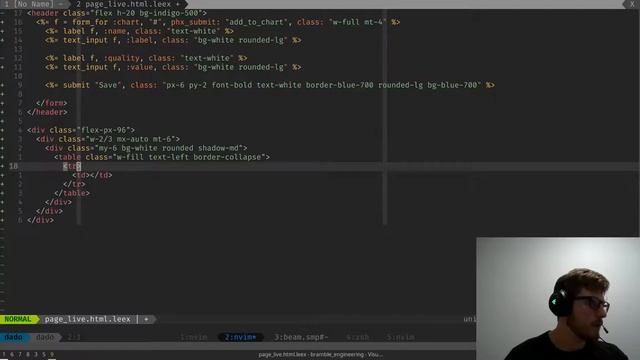Viewport: 640px width, 360px height.
Task: Select the tmux window 1:nvim
Action: (x=193, y=337)
